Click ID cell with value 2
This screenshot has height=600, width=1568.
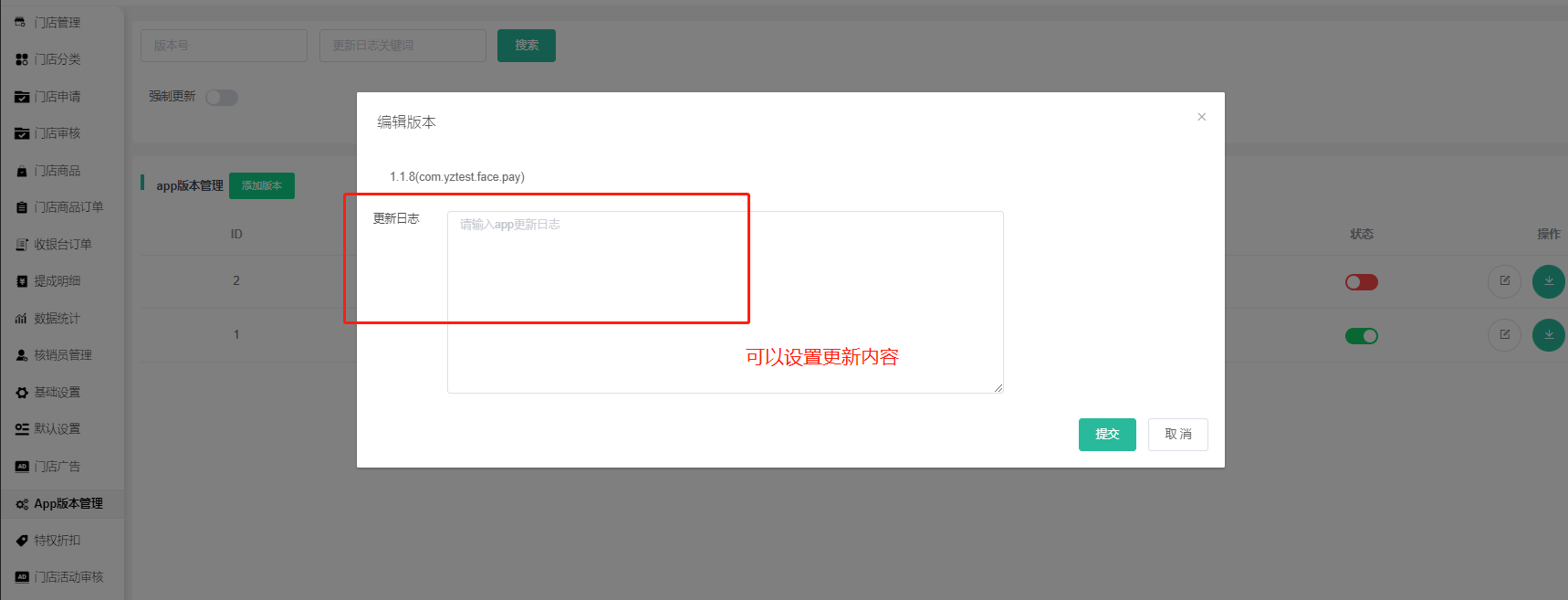point(236,281)
